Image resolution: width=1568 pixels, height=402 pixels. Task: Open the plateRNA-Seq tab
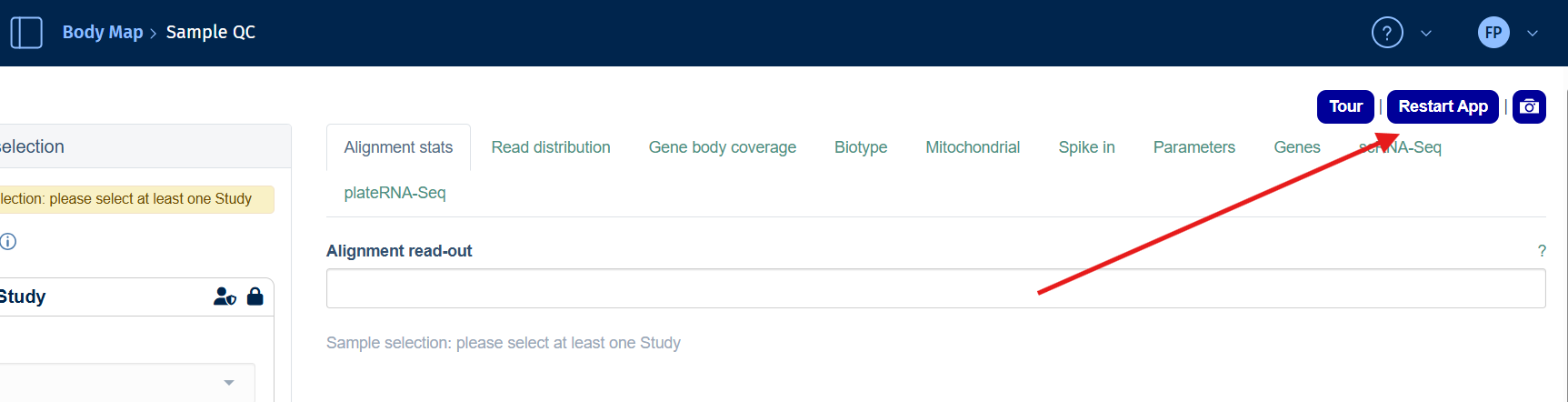click(x=394, y=193)
